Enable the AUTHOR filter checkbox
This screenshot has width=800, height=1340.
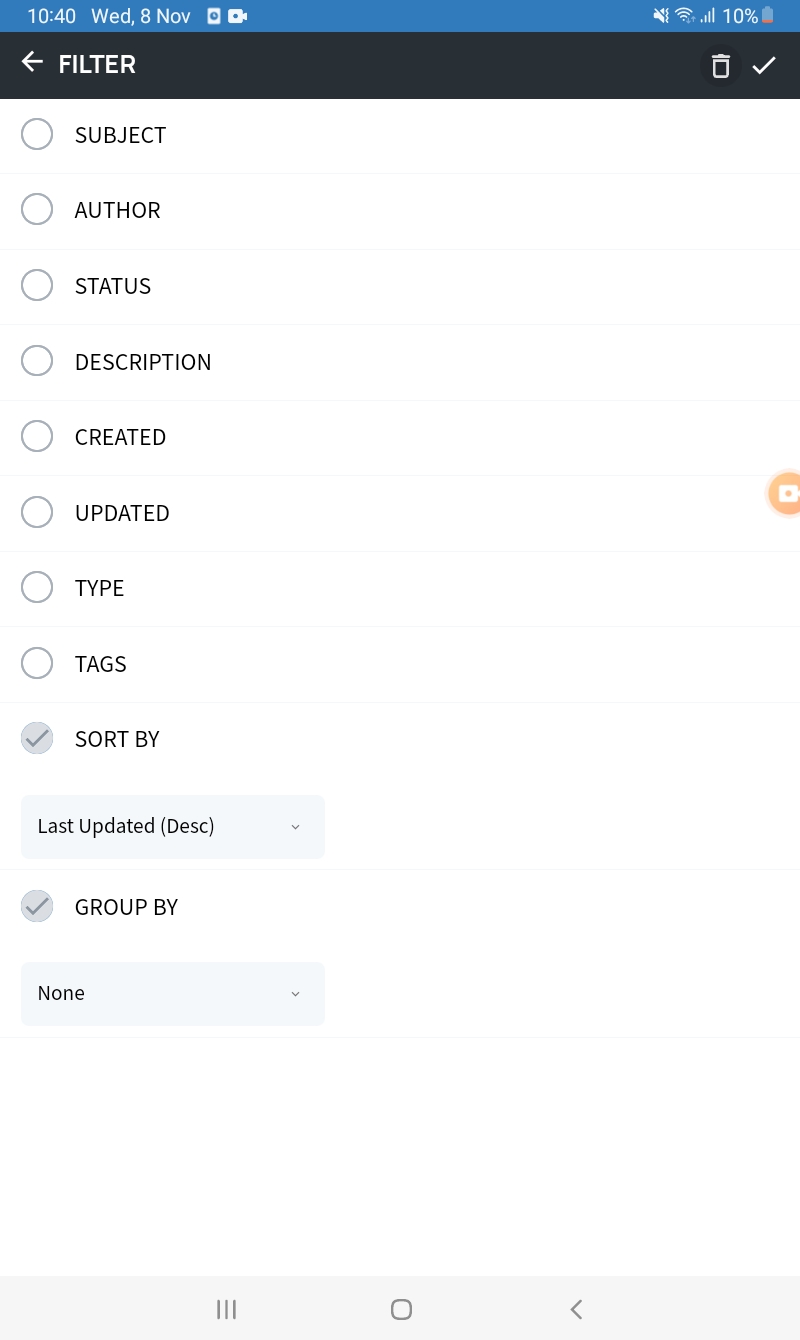[37, 210]
